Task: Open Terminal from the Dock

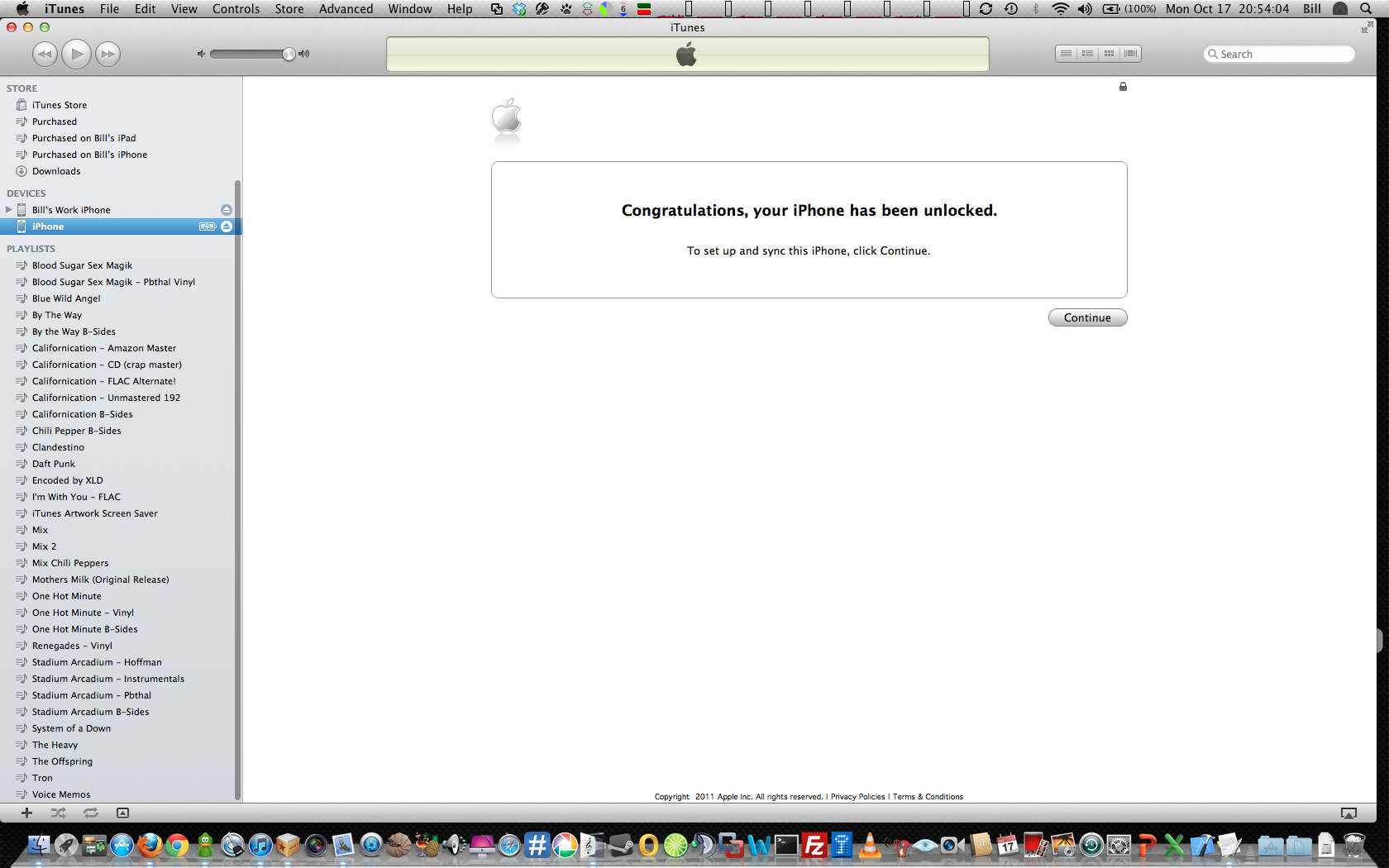Action: (x=786, y=845)
